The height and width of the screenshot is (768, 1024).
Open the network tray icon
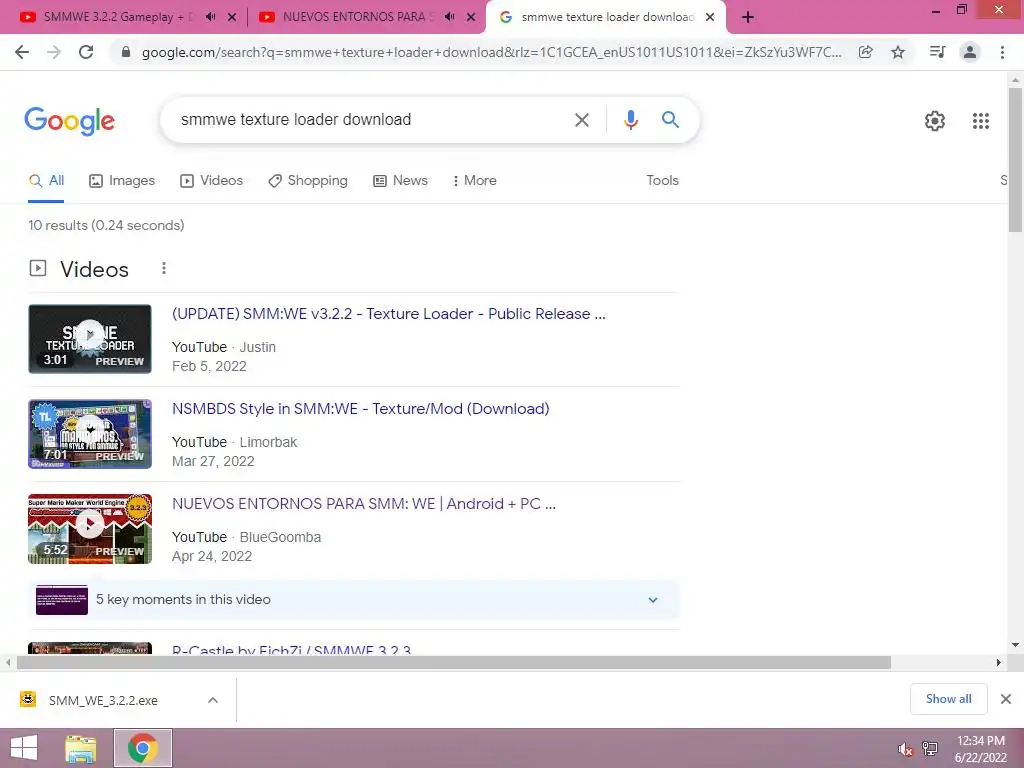pos(930,749)
